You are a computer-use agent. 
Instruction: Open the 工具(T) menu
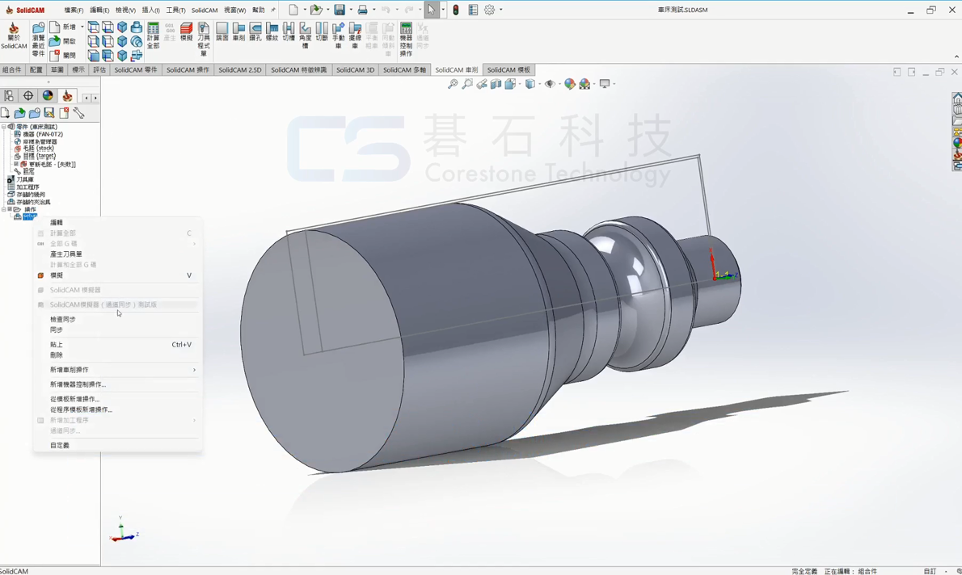pos(175,10)
